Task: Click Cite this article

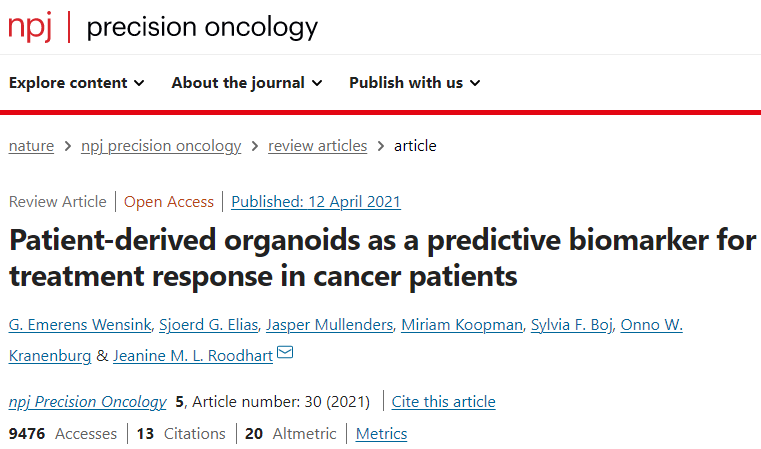Action: pyautogui.click(x=444, y=402)
